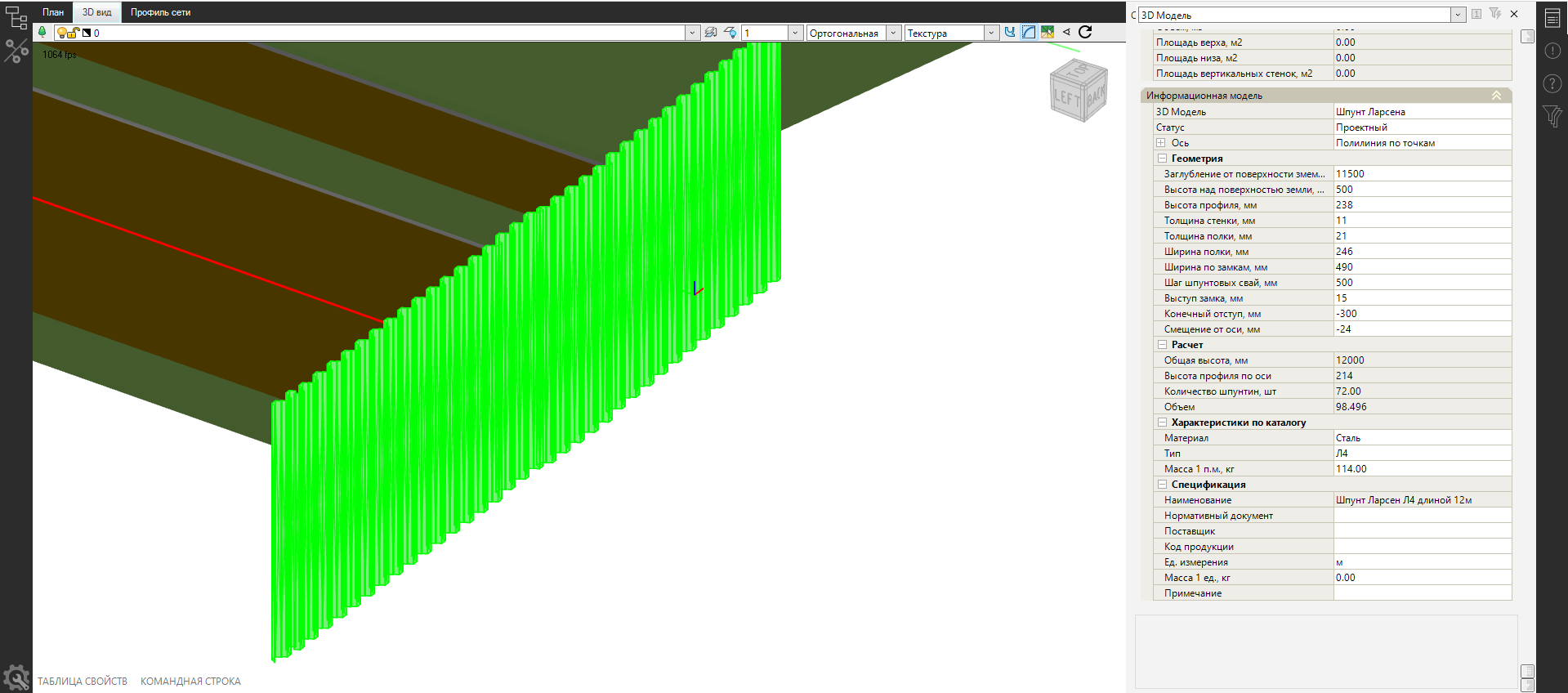Image resolution: width=1568 pixels, height=693 pixels.
Task: Switch to the План tab
Action: click(x=53, y=12)
